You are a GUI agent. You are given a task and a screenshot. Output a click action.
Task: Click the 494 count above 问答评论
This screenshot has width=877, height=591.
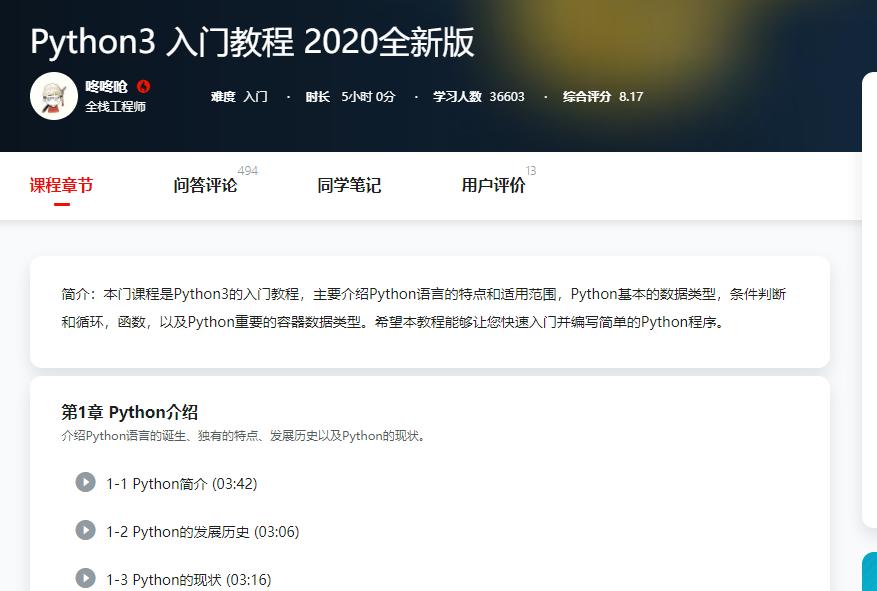[248, 170]
